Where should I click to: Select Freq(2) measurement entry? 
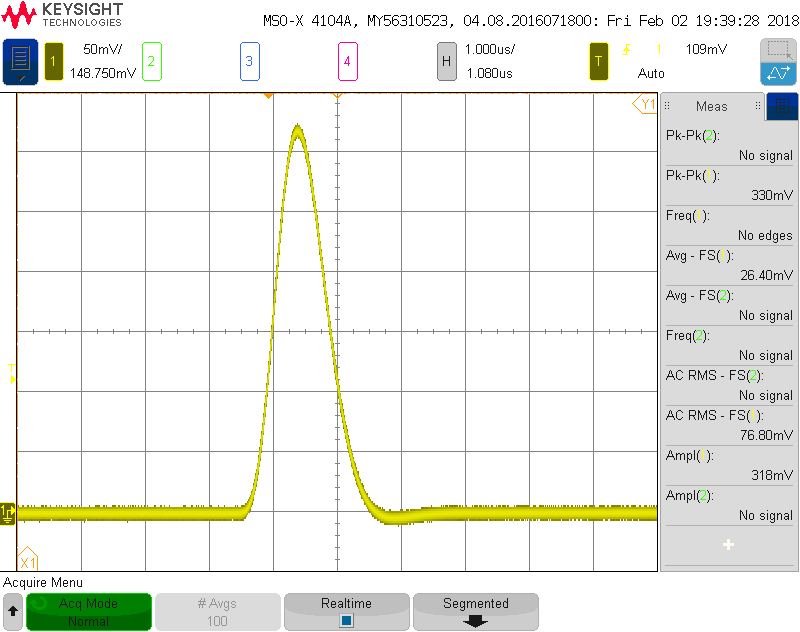[x=729, y=345]
